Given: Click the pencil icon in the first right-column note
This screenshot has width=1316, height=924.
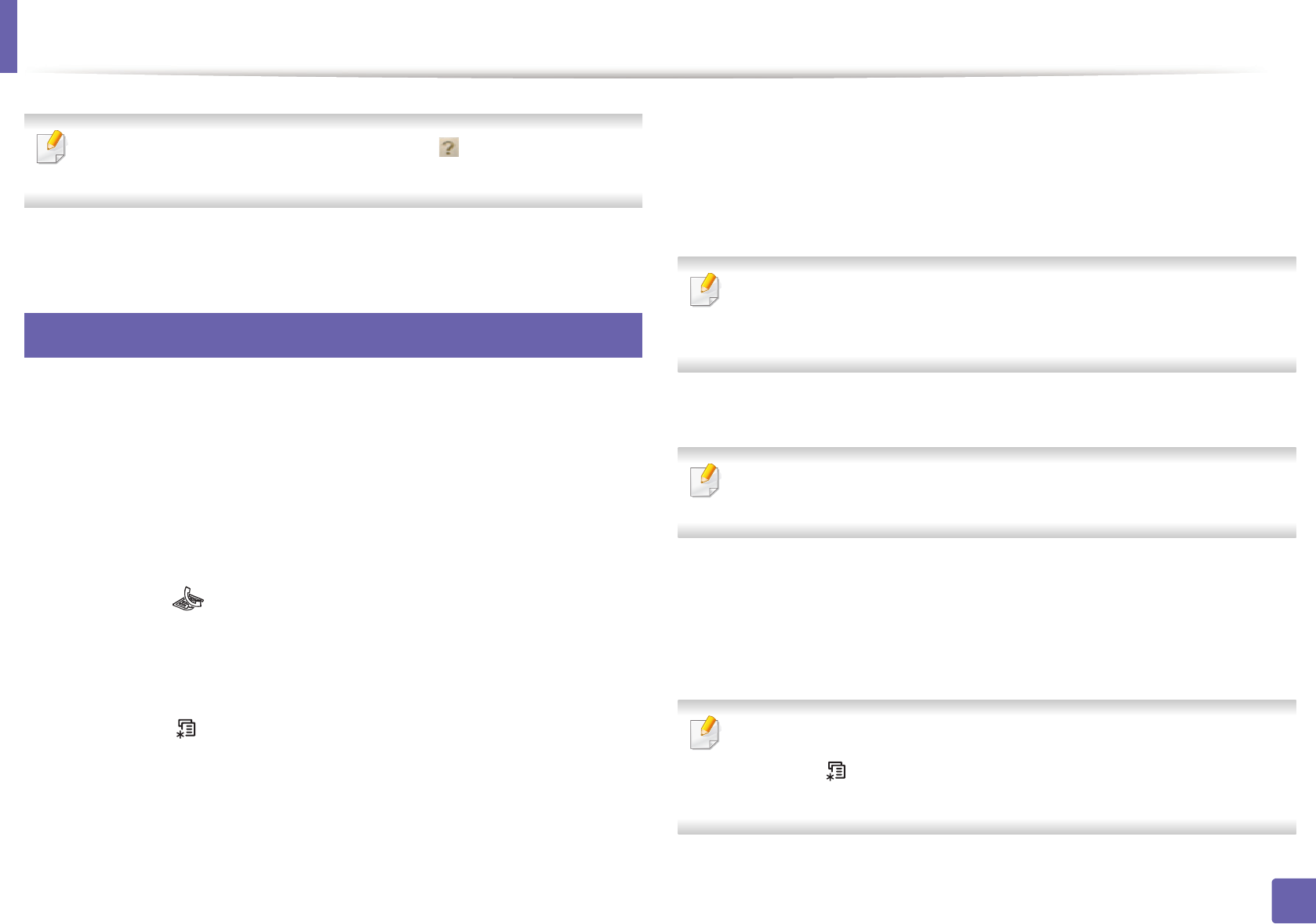Looking at the screenshot, I should (704, 289).
